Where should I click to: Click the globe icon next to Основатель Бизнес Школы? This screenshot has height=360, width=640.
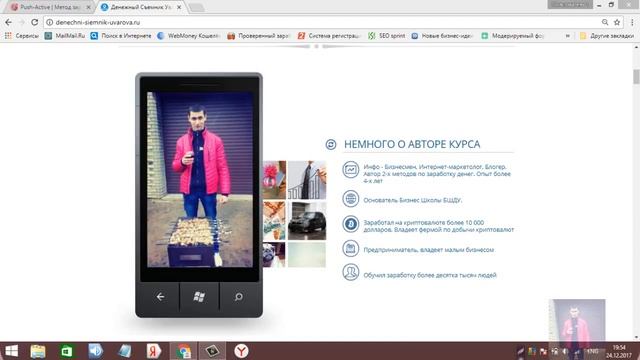[350, 199]
